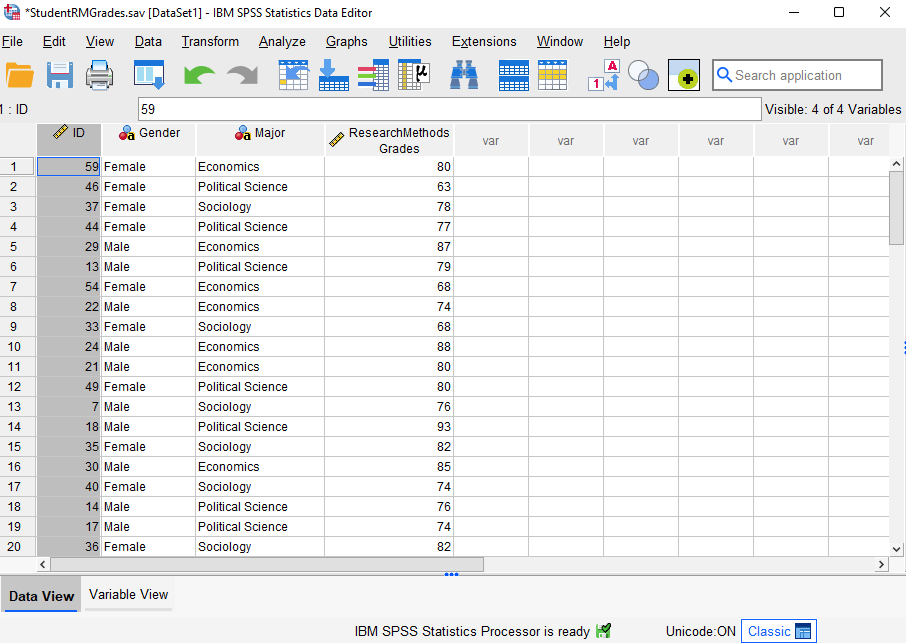Click Show All Variables icon
906x643 pixels.
684,75
